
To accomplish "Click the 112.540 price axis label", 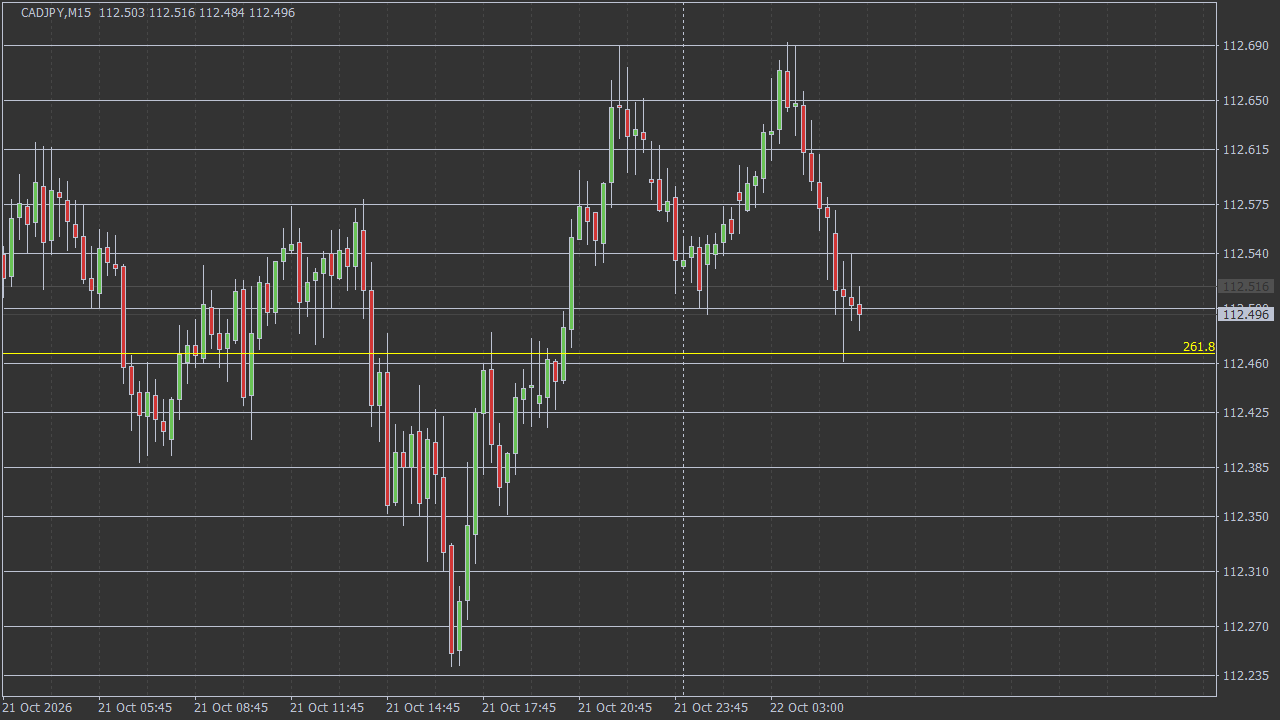I will point(1246,254).
